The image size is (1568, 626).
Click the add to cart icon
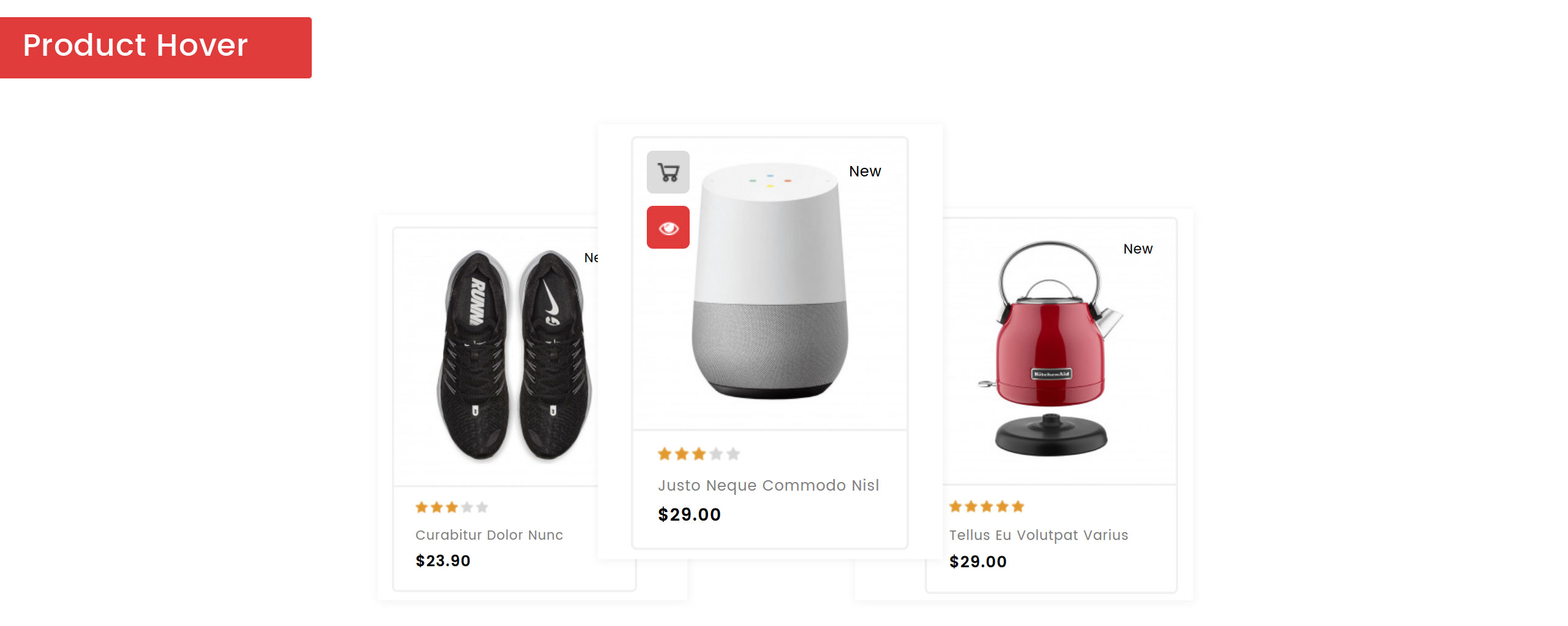[668, 172]
